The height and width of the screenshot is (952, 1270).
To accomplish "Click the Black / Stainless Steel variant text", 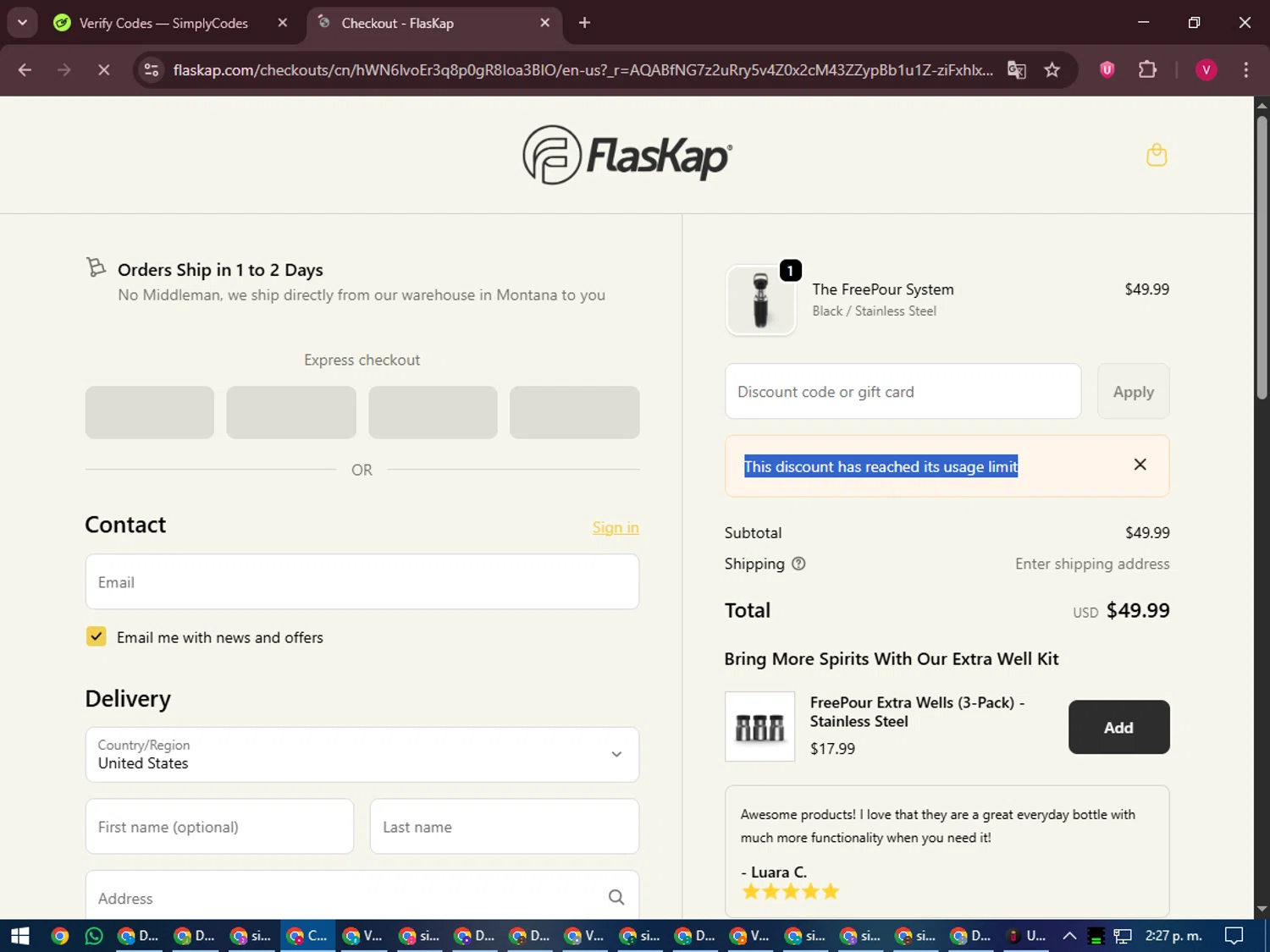I will [874, 311].
